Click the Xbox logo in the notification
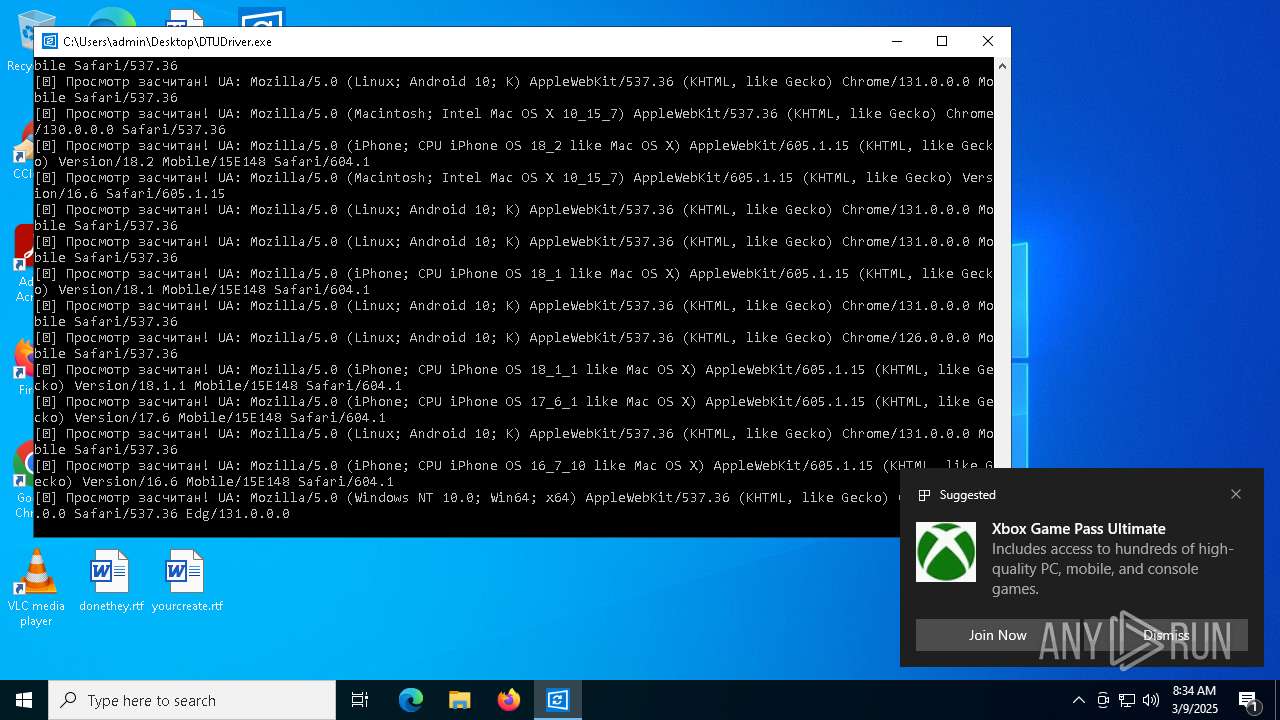This screenshot has height=720, width=1280. 946,552
